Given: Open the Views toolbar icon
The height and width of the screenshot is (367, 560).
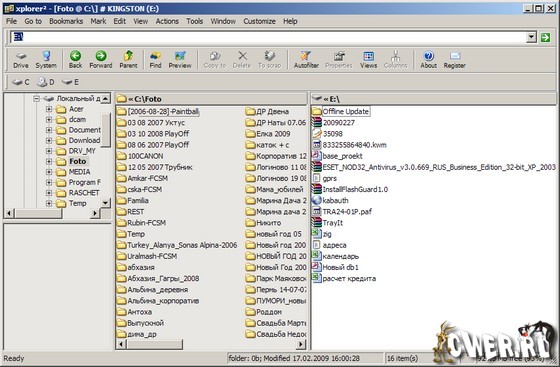Looking at the screenshot, I should coord(368,60).
